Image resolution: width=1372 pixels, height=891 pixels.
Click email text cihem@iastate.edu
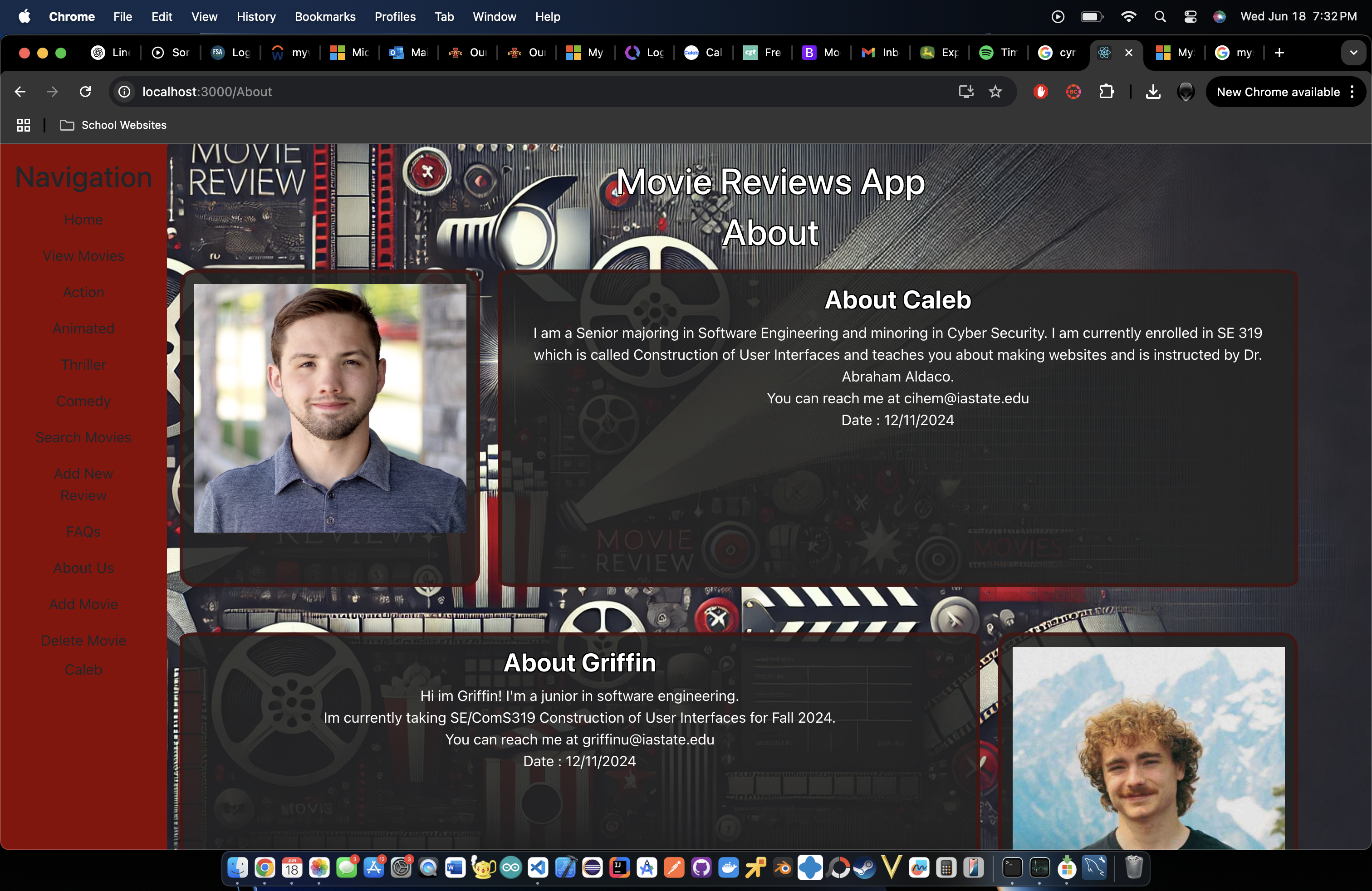pos(966,398)
